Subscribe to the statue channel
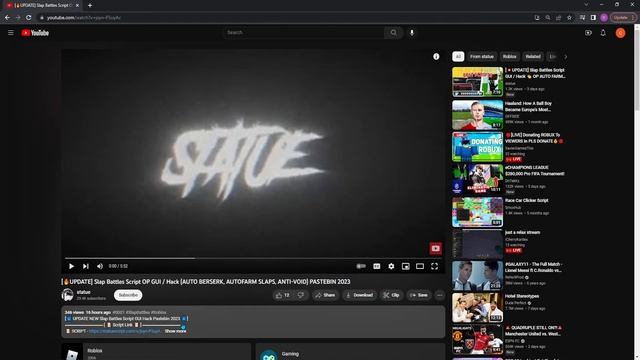This screenshot has height=360, width=640. 128,295
